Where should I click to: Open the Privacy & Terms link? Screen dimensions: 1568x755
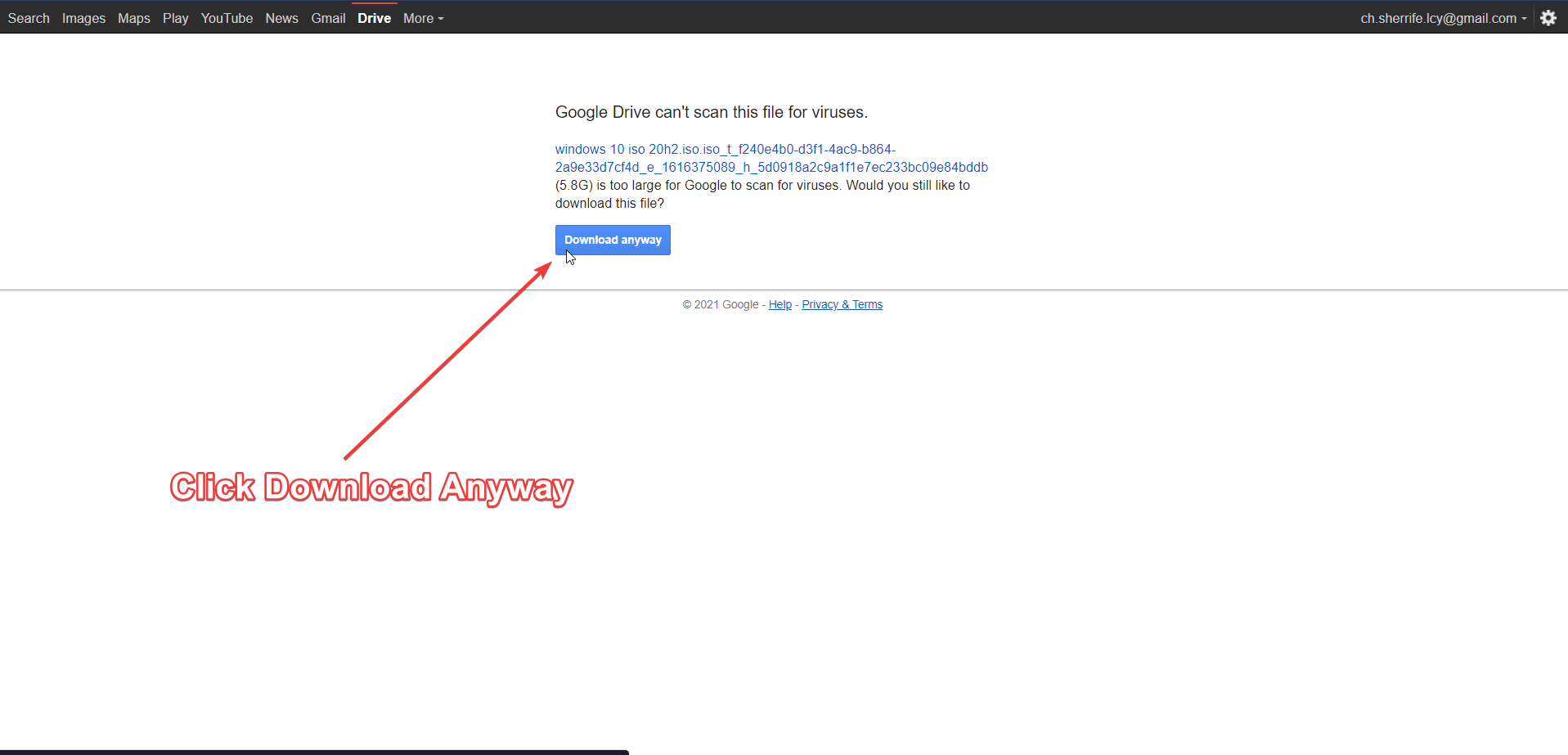(x=842, y=304)
